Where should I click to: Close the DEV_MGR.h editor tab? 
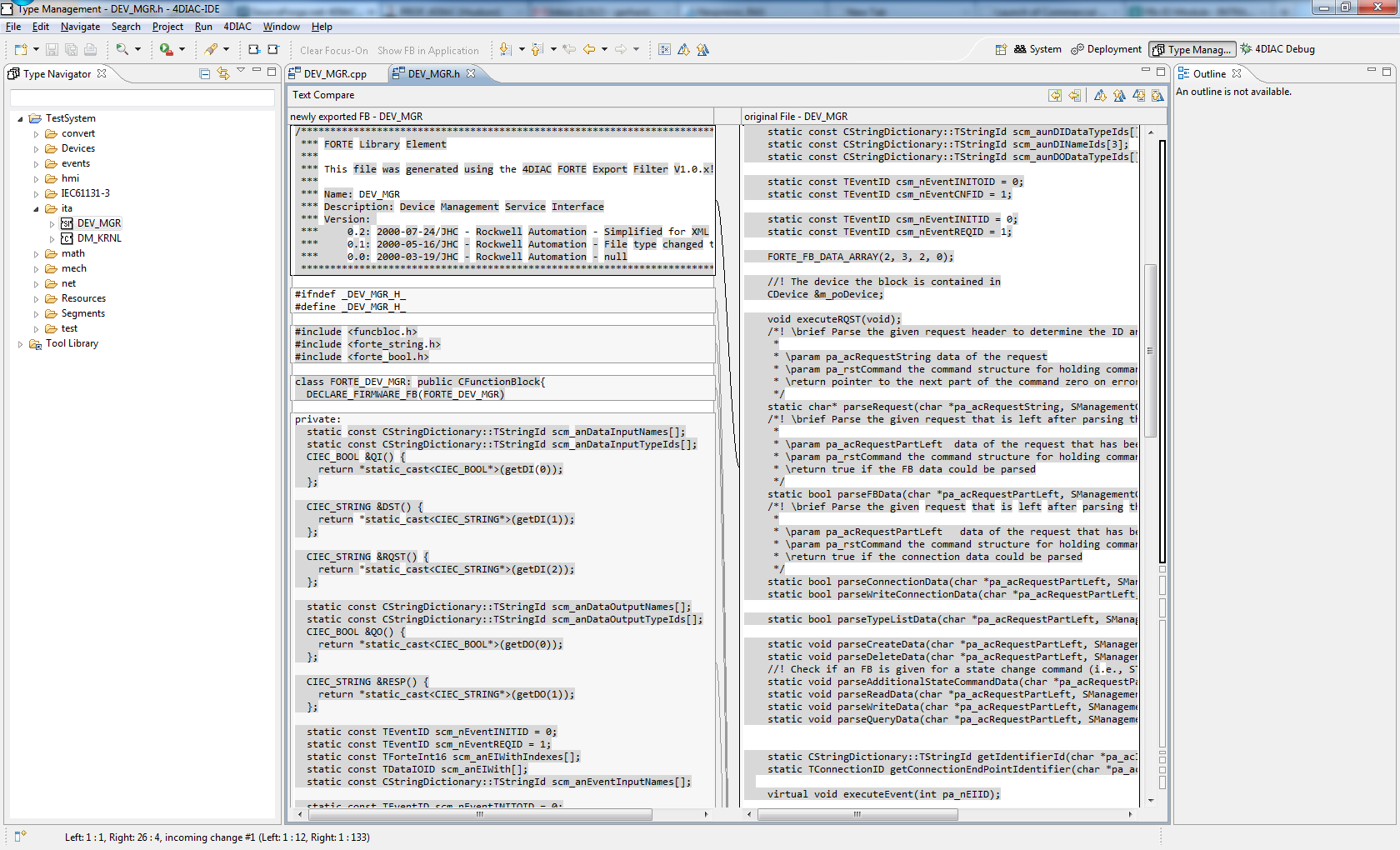tap(471, 73)
